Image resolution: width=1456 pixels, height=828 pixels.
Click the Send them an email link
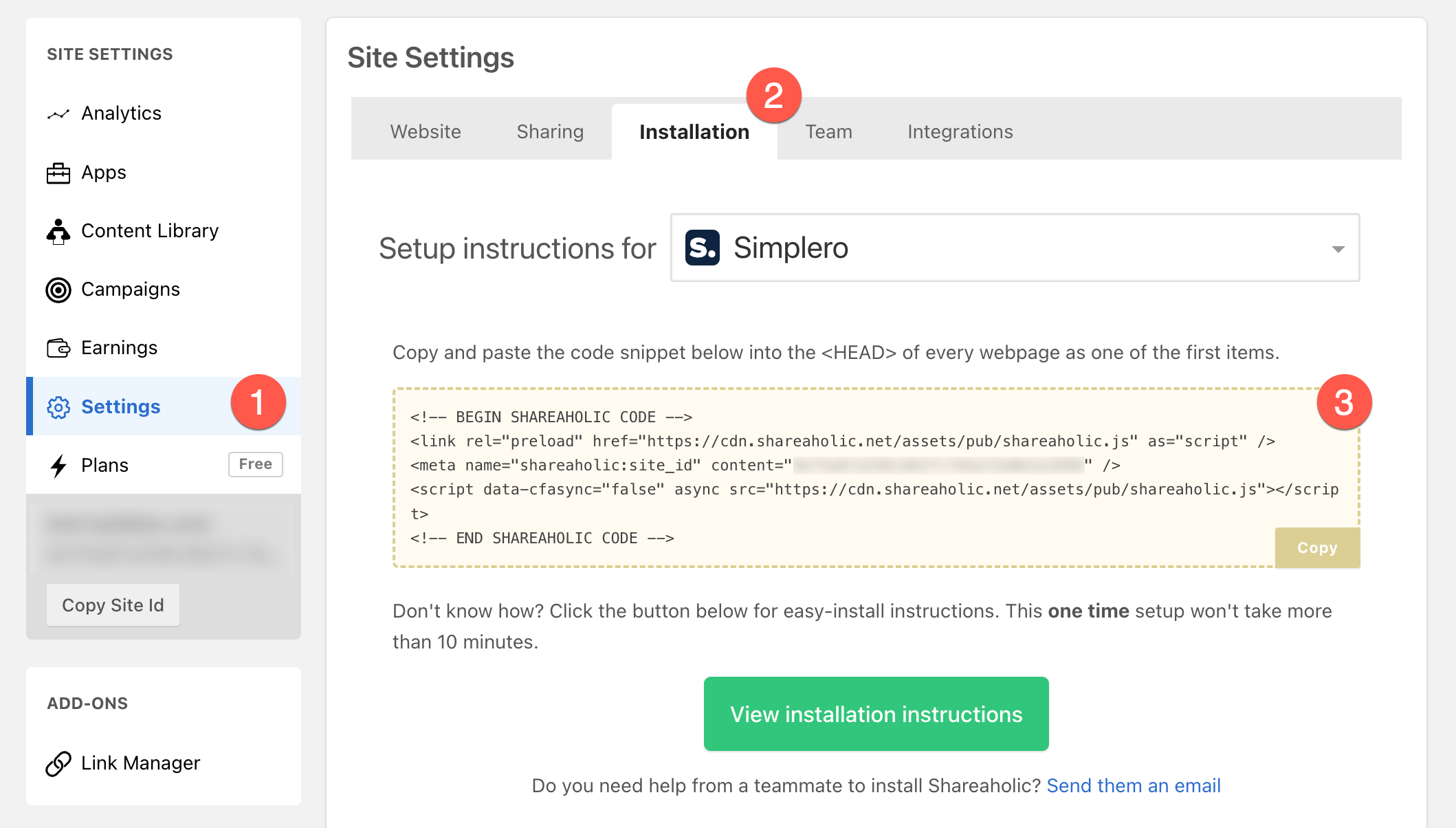1133,785
